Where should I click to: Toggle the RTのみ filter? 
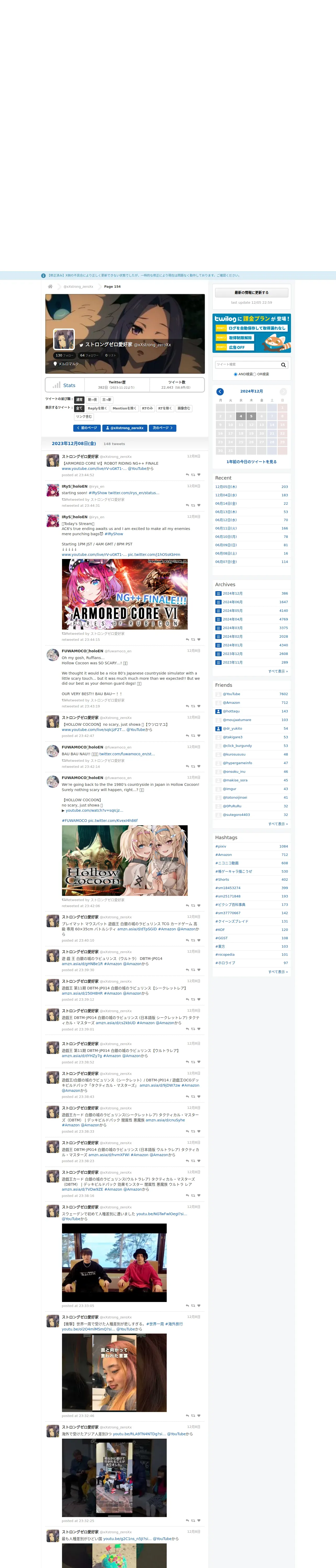148,408
